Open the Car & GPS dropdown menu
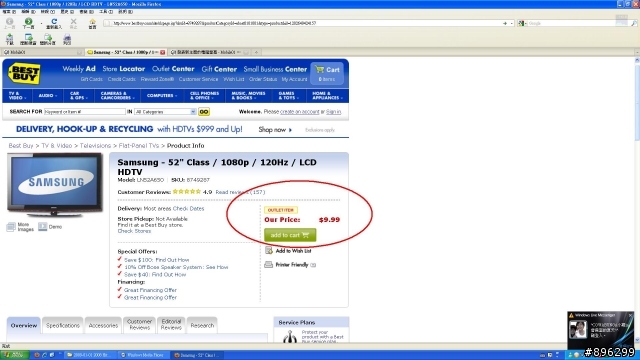640x360 pixels. point(79,96)
